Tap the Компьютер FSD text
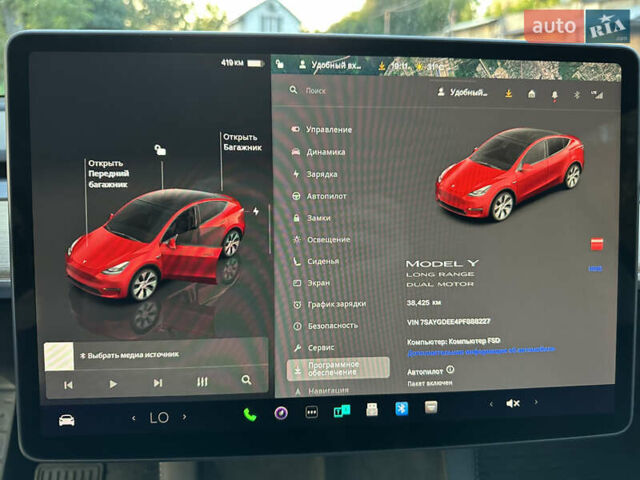 point(453,341)
